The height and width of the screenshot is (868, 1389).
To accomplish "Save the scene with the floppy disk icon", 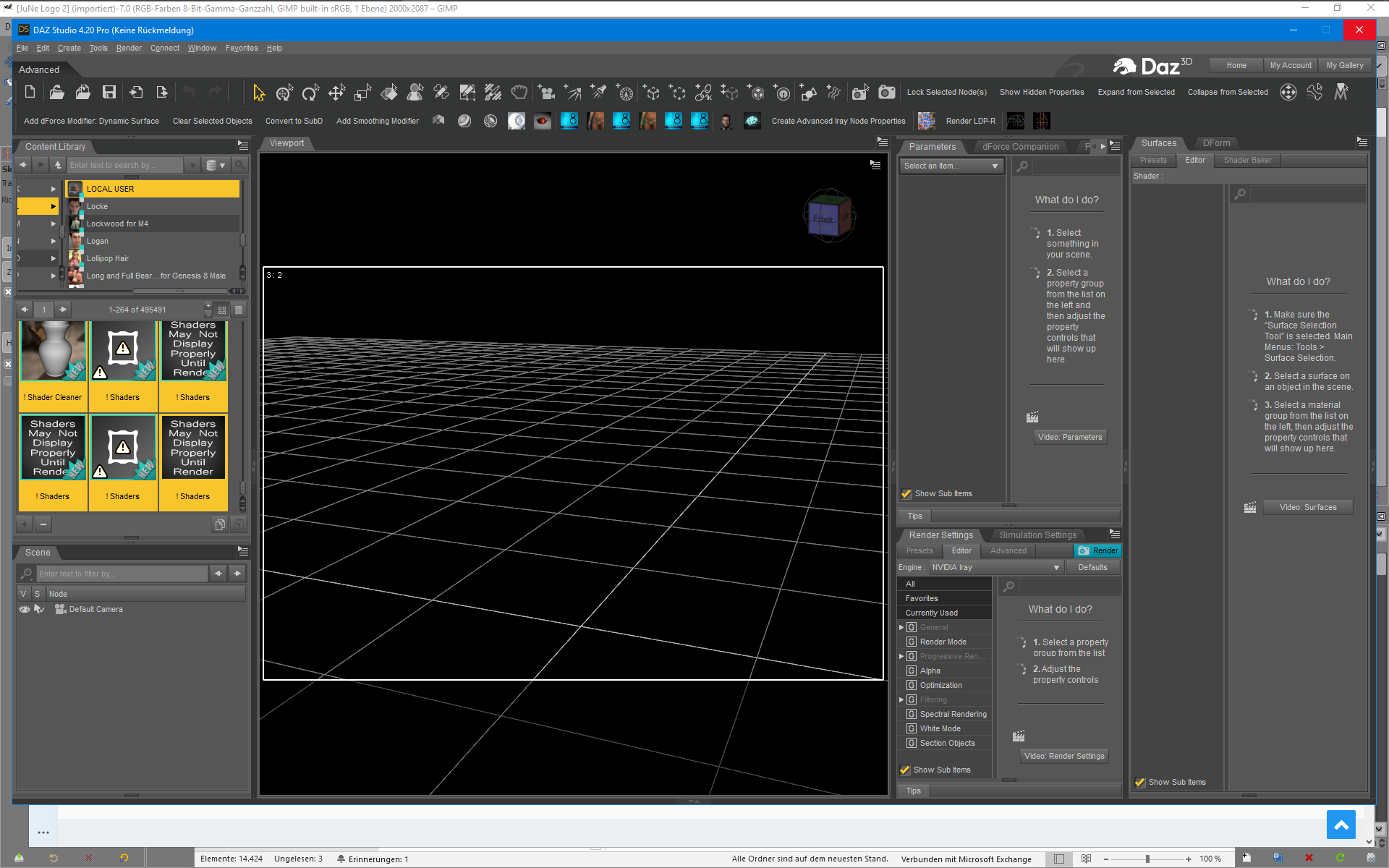I will click(109, 92).
